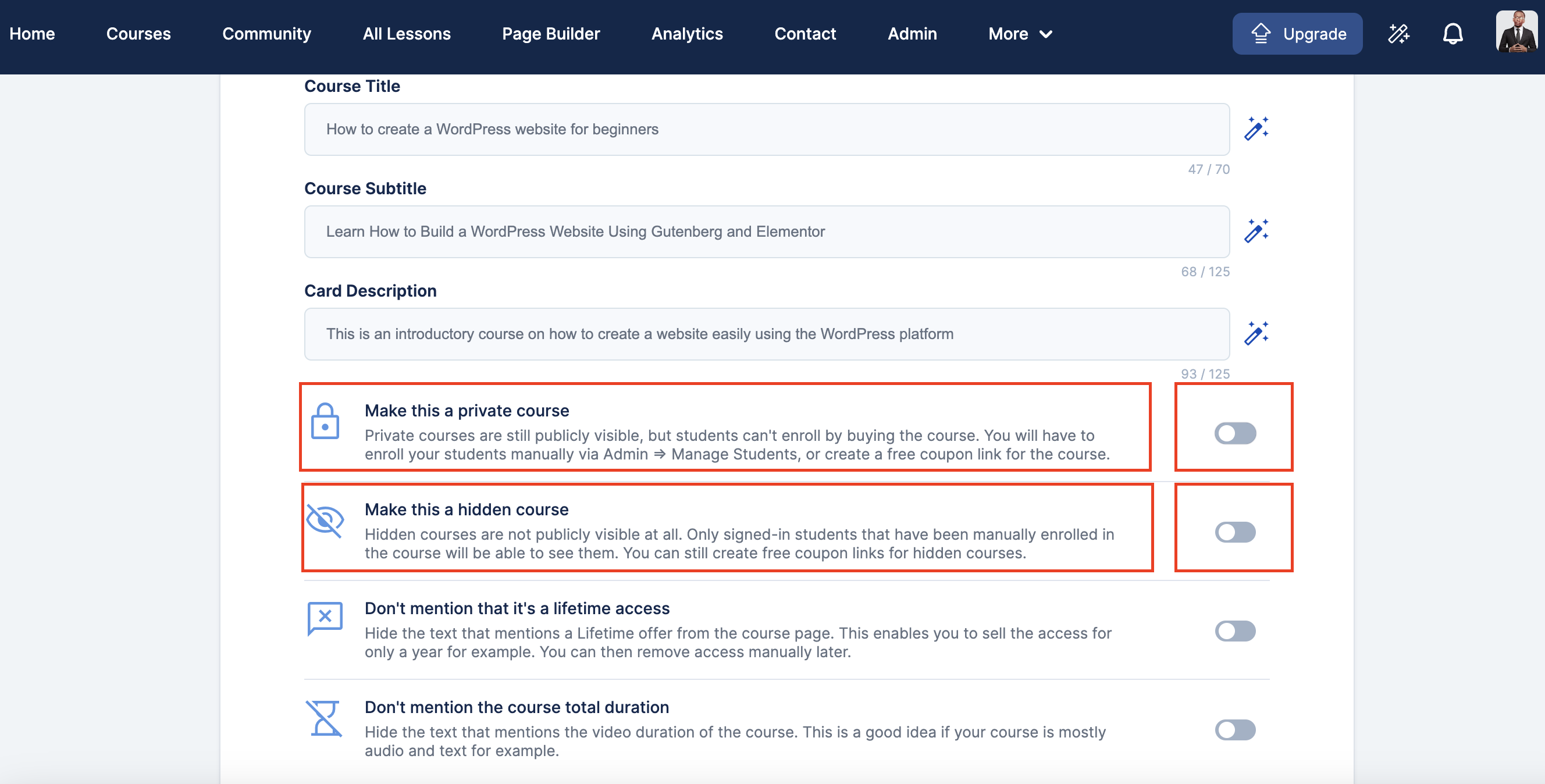This screenshot has width=1545, height=784.
Task: Click the crossed hourglass duration icon
Action: tap(325, 718)
